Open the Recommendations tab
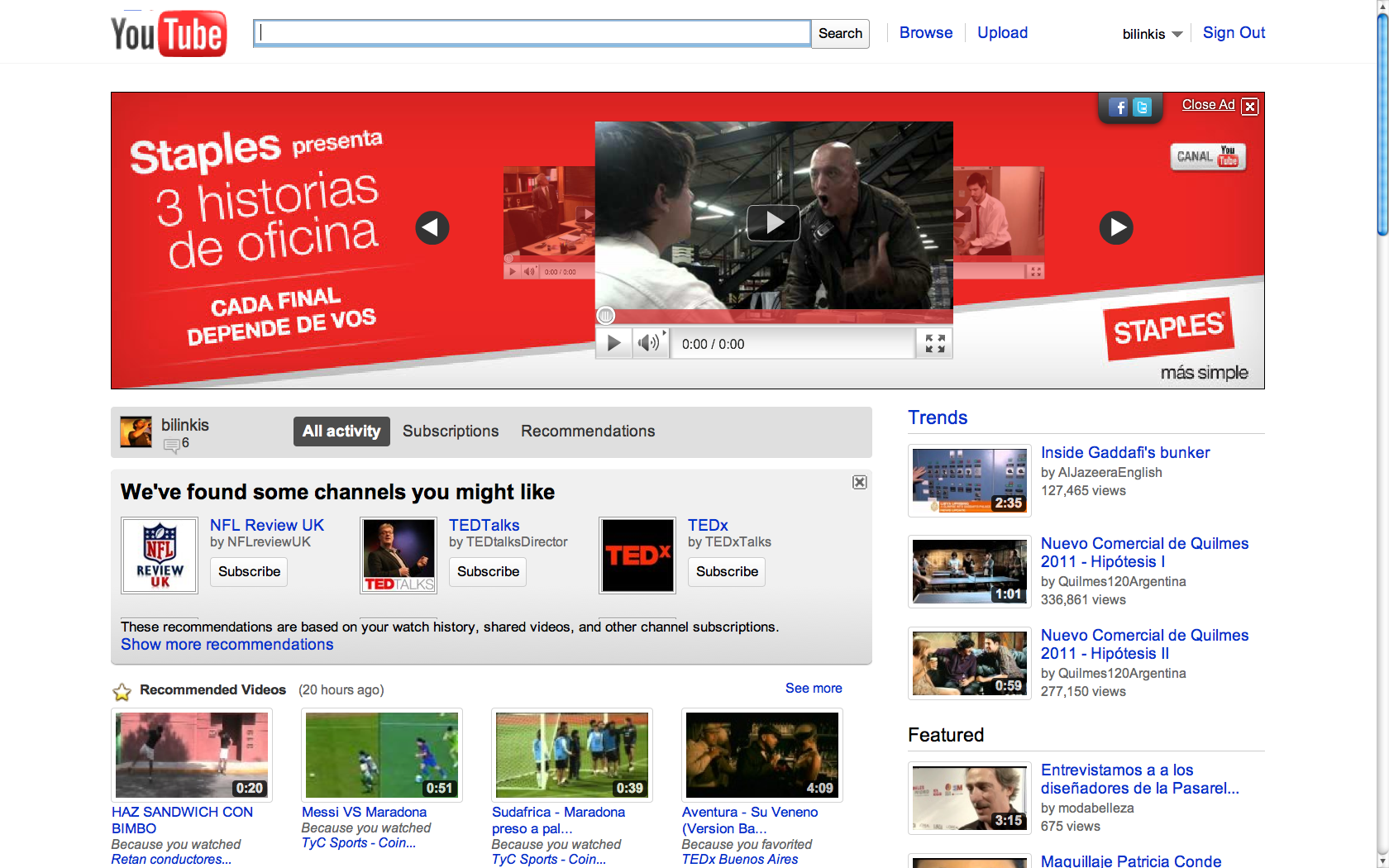The height and width of the screenshot is (868, 1389). coord(587,431)
